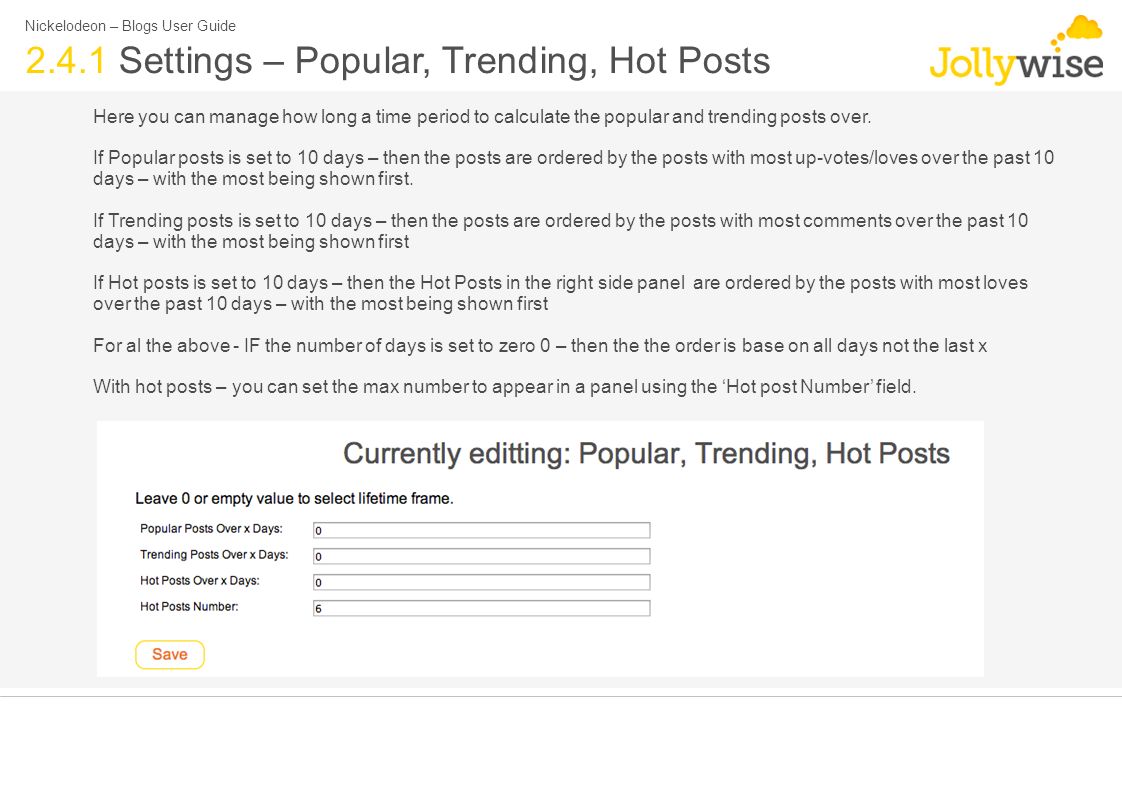Screen dimensions: 1122x794
Task: Click the Hot Posts Number input field
Action: tap(482, 608)
